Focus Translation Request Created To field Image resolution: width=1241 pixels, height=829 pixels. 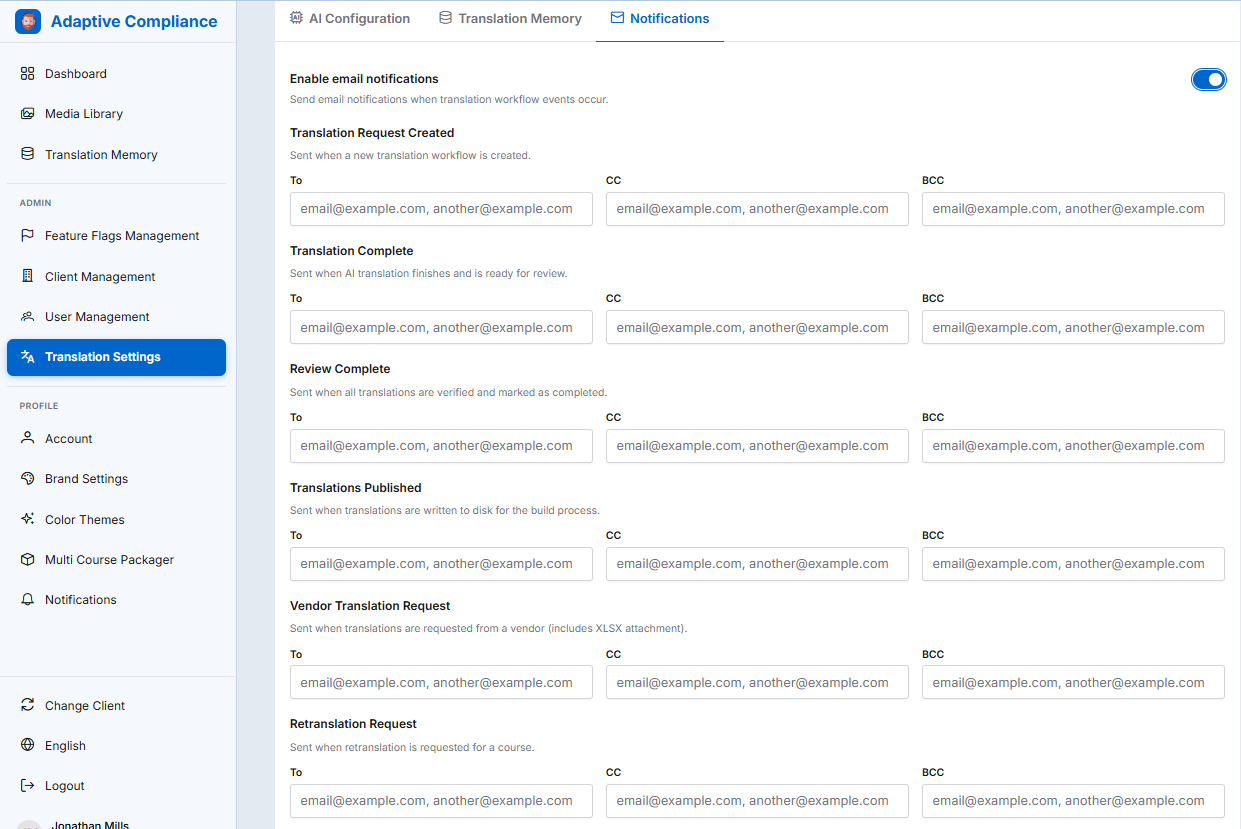click(441, 209)
